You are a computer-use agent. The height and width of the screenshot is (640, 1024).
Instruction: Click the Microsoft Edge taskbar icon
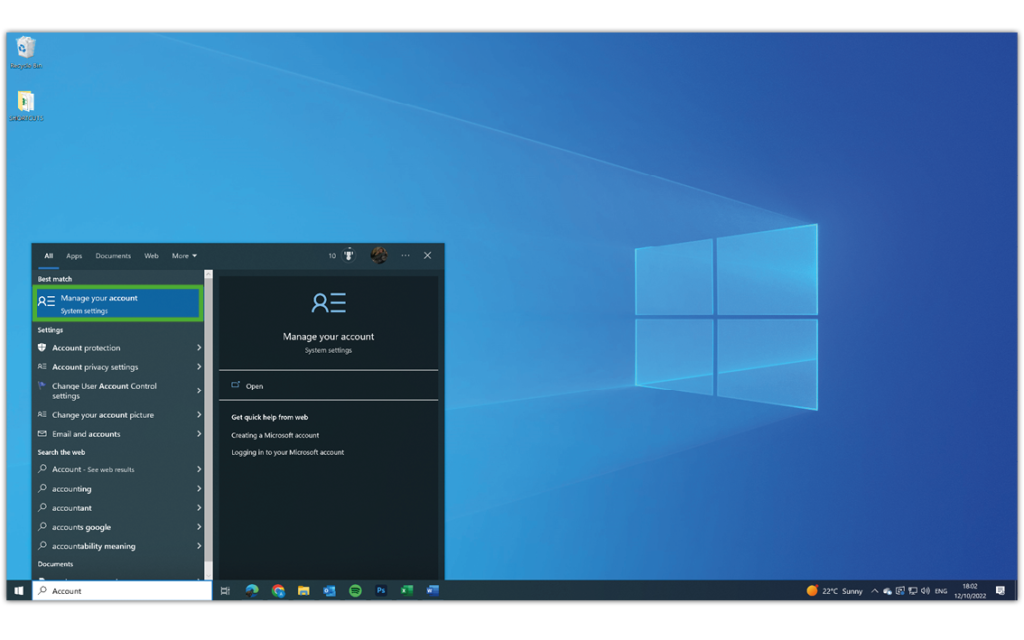click(252, 591)
